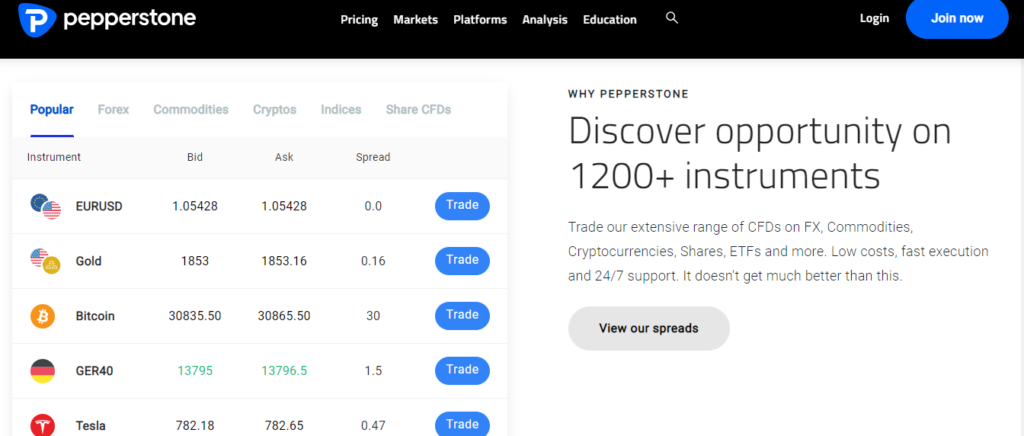The width and height of the screenshot is (1024, 436).
Task: Click the Login link
Action: pyautogui.click(x=874, y=18)
